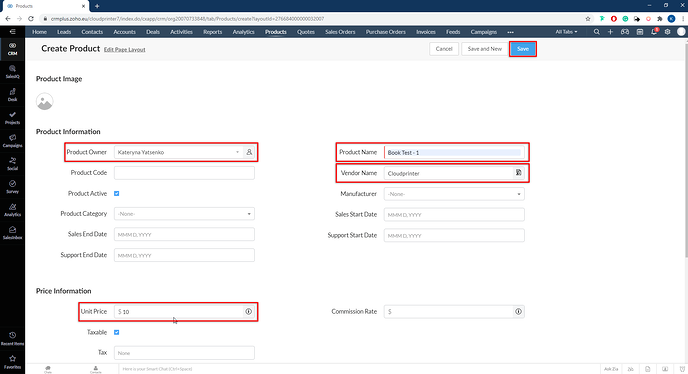Reload the browser page
Image resolution: width=688 pixels, height=374 pixels.
(x=31, y=18)
